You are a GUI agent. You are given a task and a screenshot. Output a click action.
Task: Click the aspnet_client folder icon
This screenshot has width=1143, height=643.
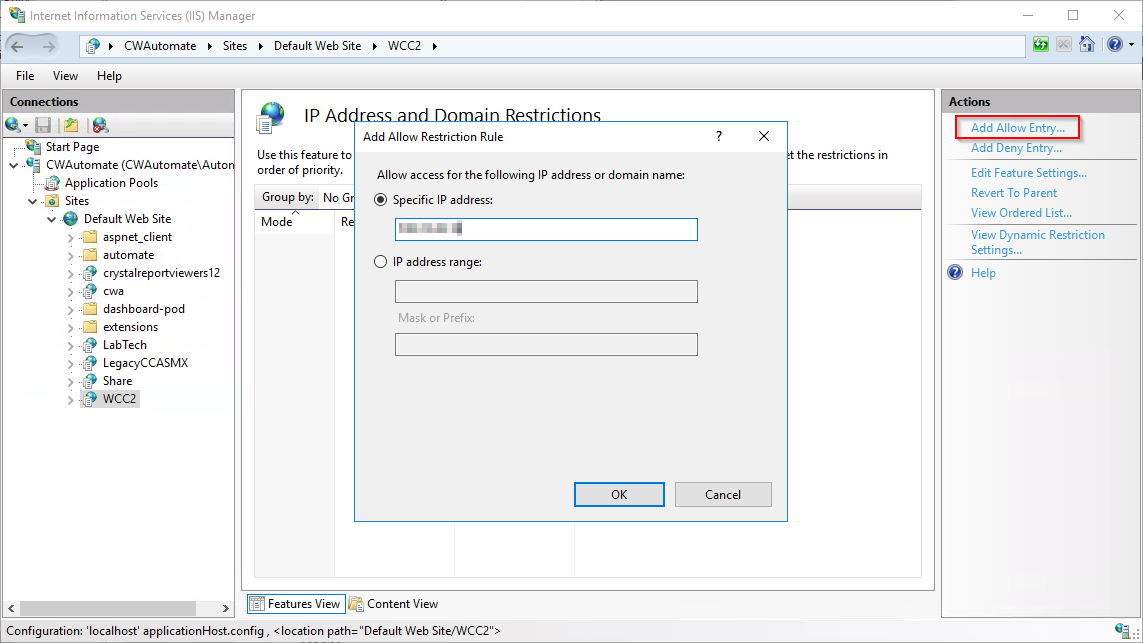pos(90,237)
